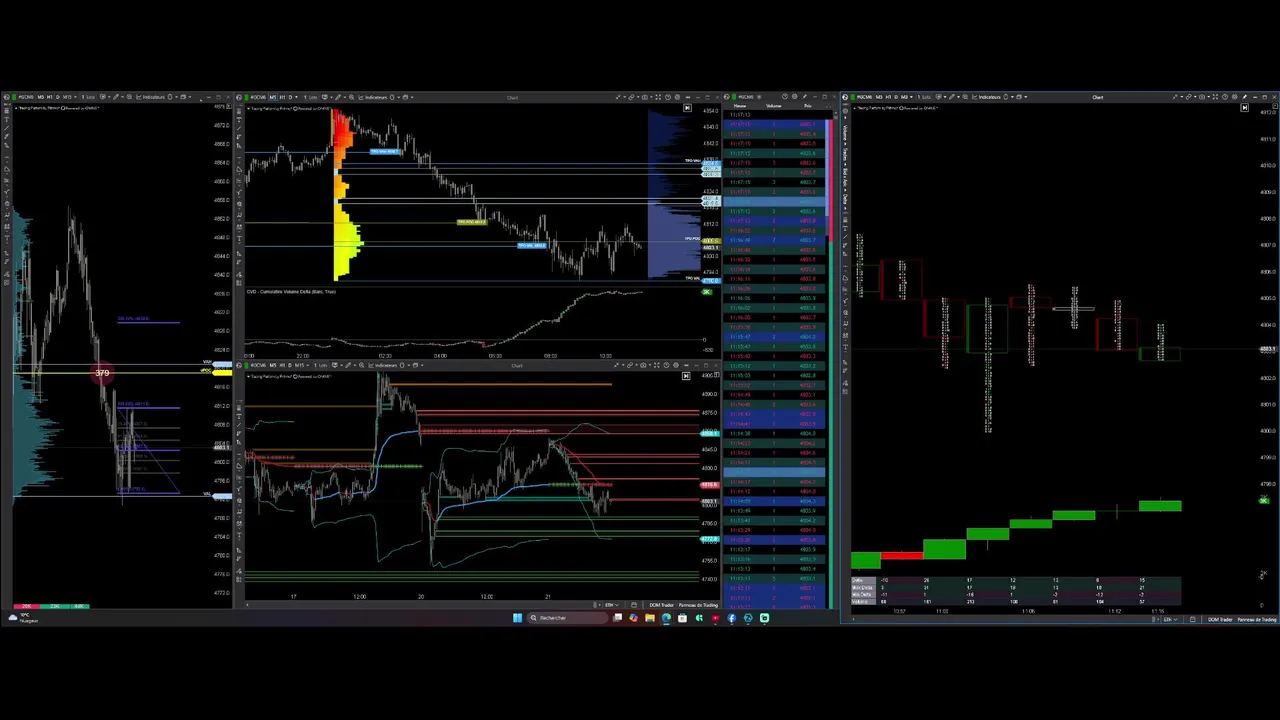
Task: Click the 1 Lots field in left chart
Action: coord(88,97)
